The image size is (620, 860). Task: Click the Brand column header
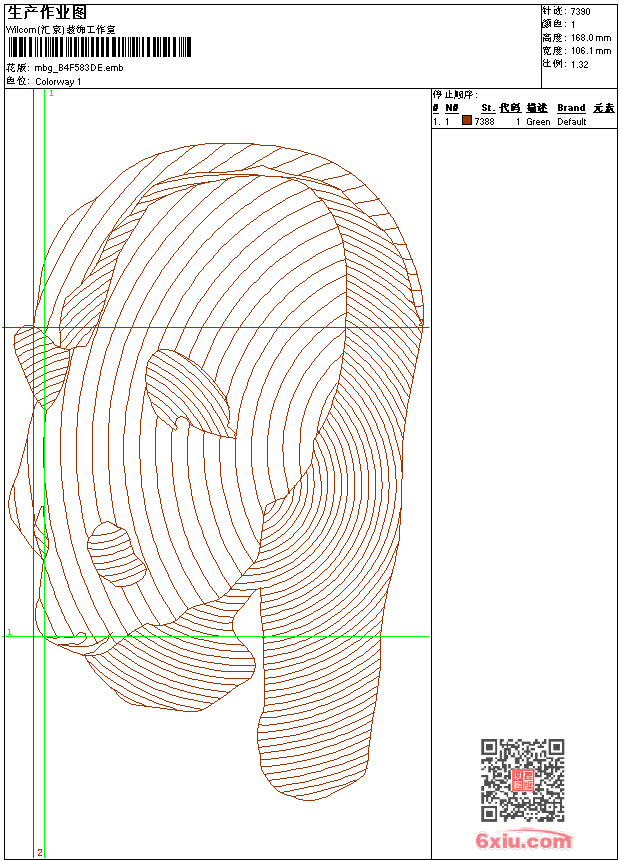[571, 108]
